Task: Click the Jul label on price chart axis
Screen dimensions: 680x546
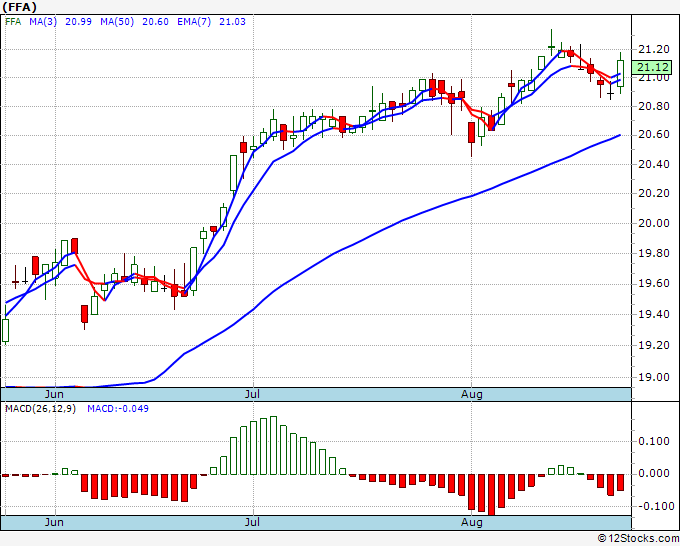Action: (252, 394)
